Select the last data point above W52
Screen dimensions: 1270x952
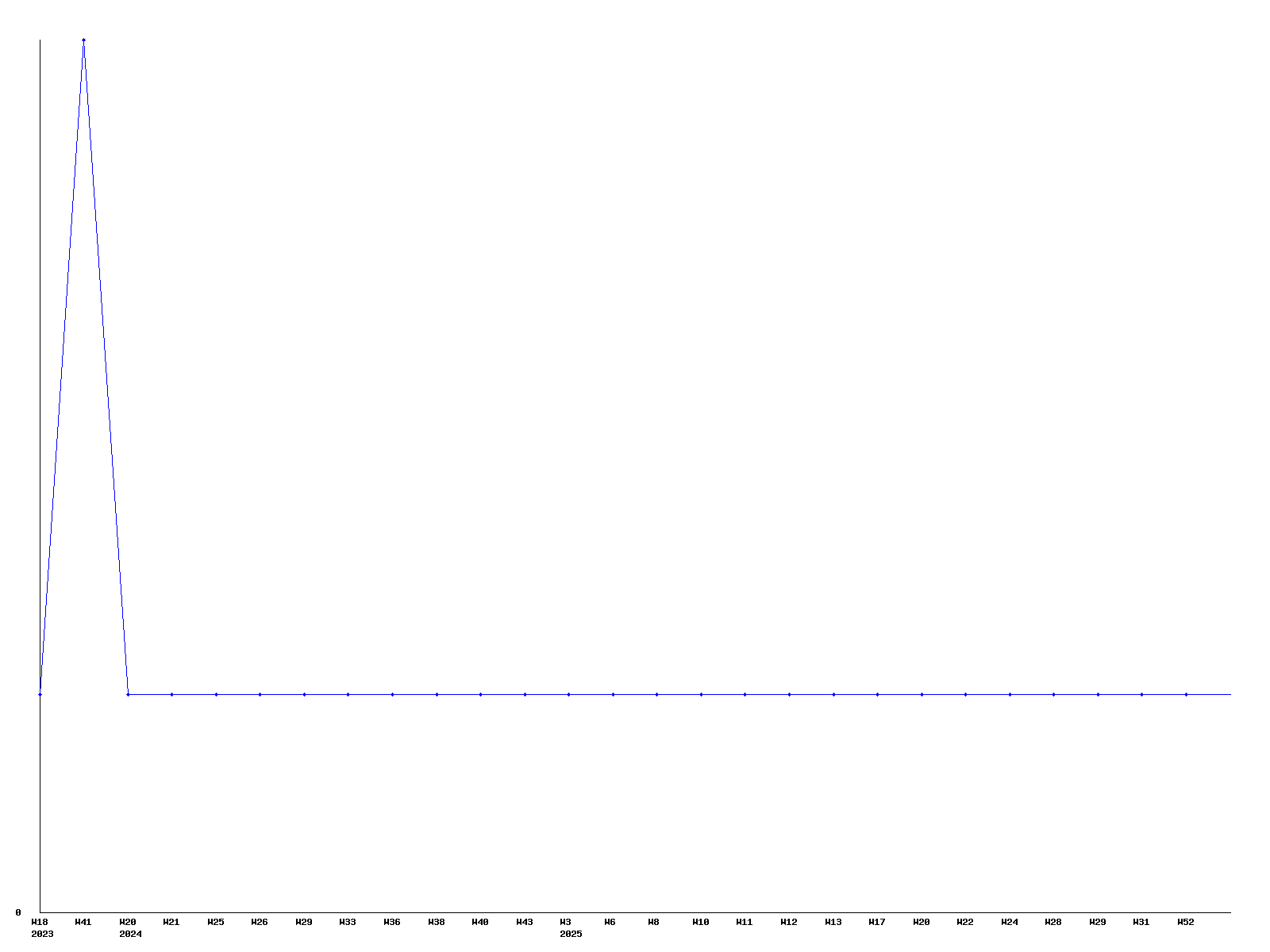click(1186, 694)
